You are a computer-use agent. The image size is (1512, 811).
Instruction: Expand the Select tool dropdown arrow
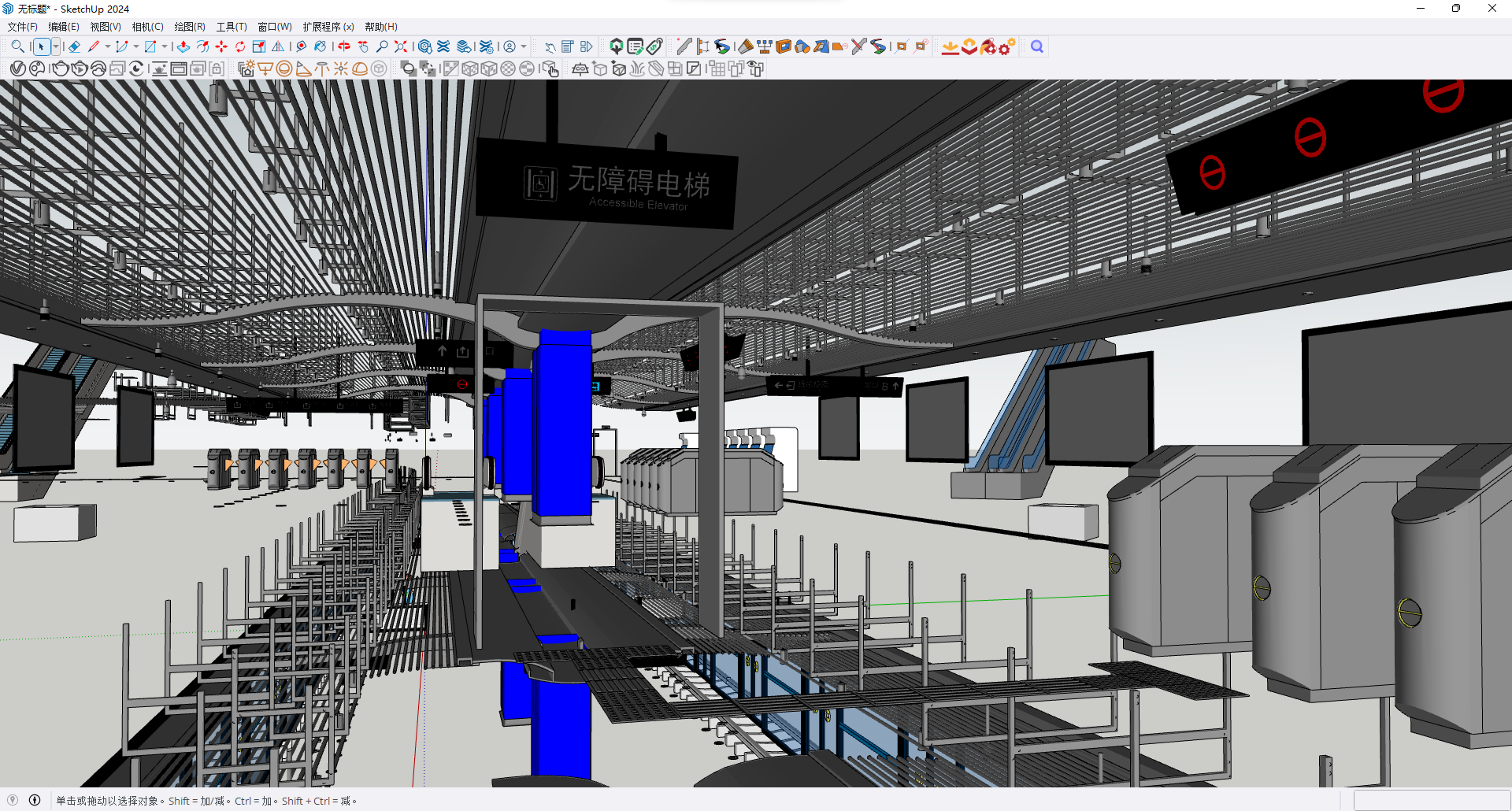click(55, 47)
